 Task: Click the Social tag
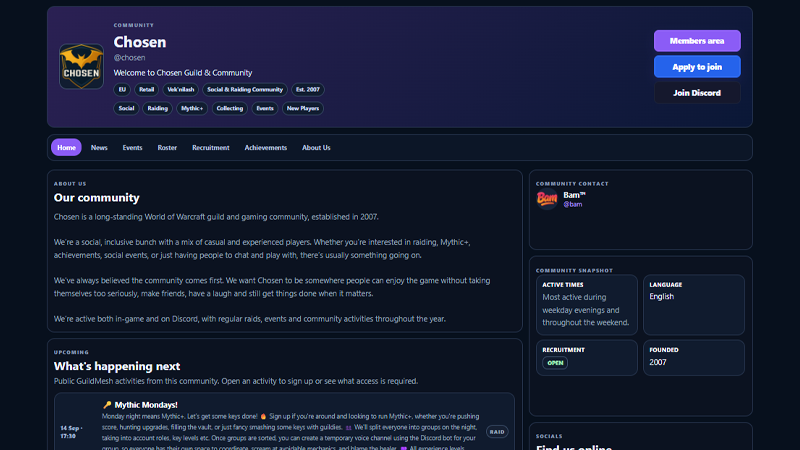click(x=126, y=108)
